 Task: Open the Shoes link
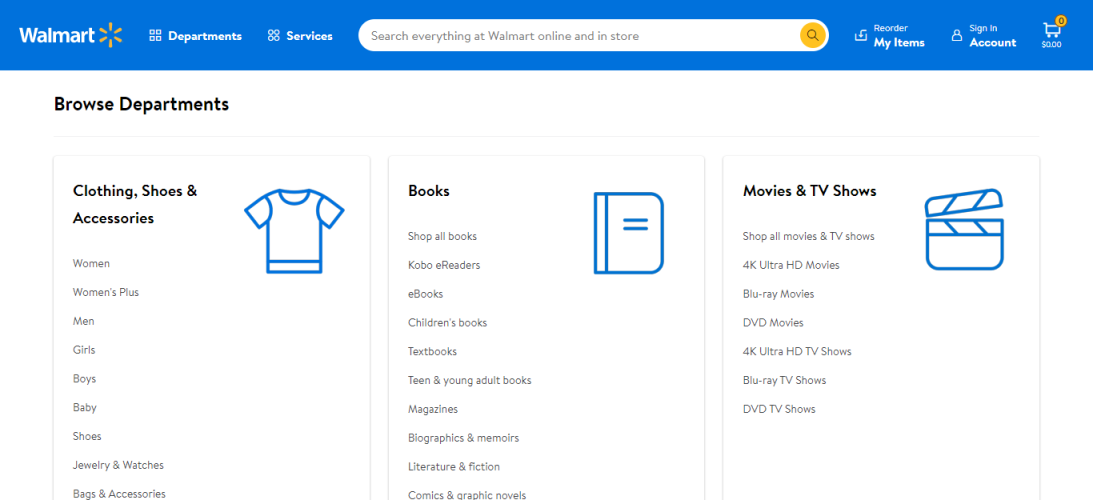87,436
